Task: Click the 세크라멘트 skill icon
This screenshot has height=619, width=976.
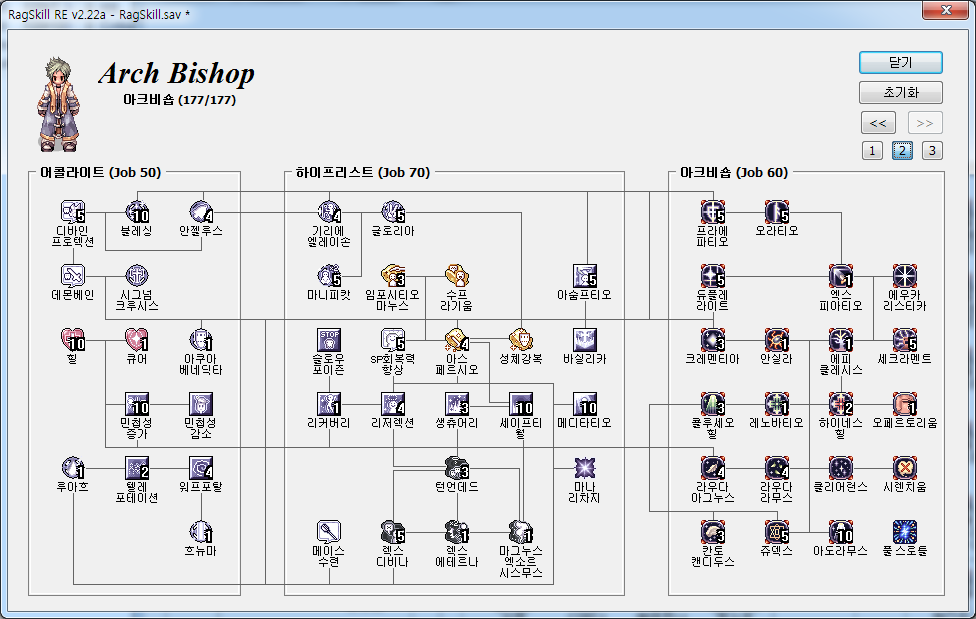Action: click(905, 340)
